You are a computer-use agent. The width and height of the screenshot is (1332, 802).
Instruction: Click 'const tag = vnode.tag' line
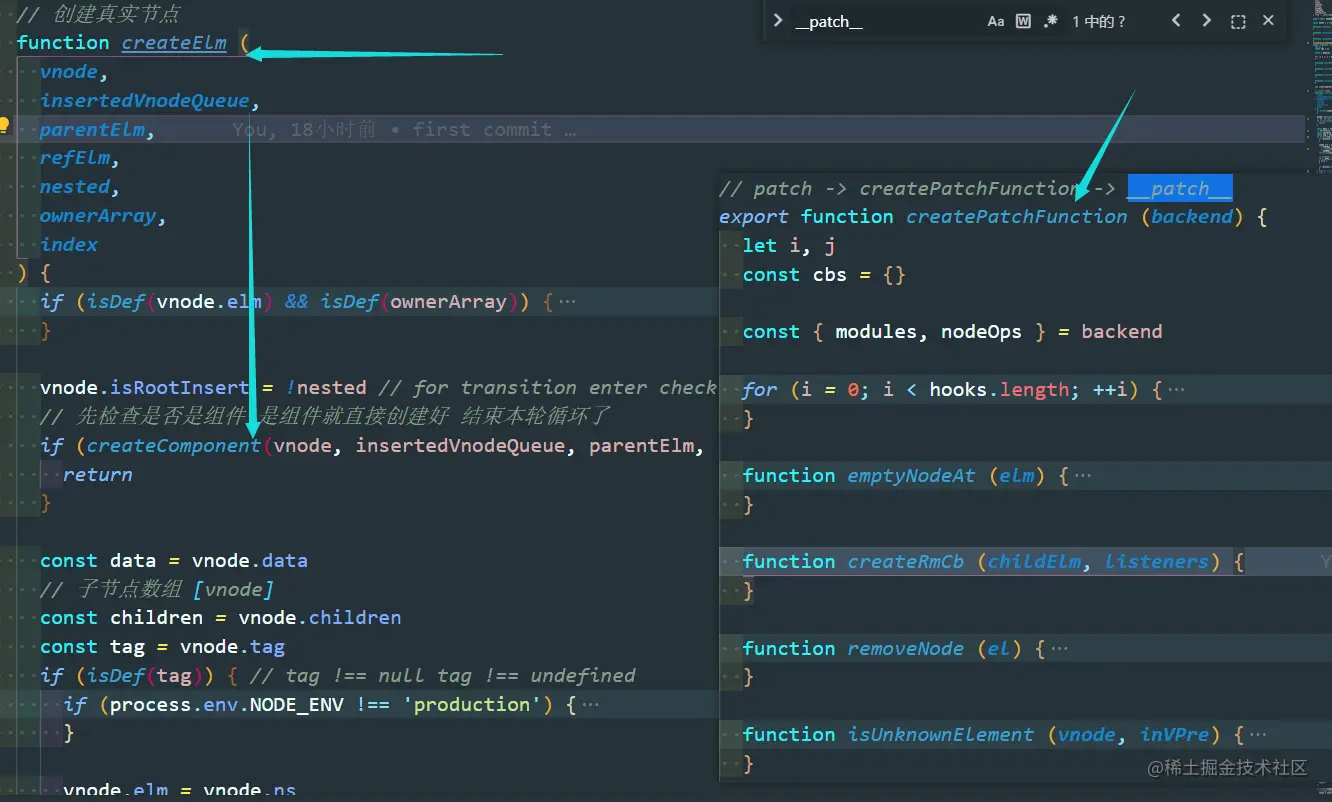[x=162, y=647]
